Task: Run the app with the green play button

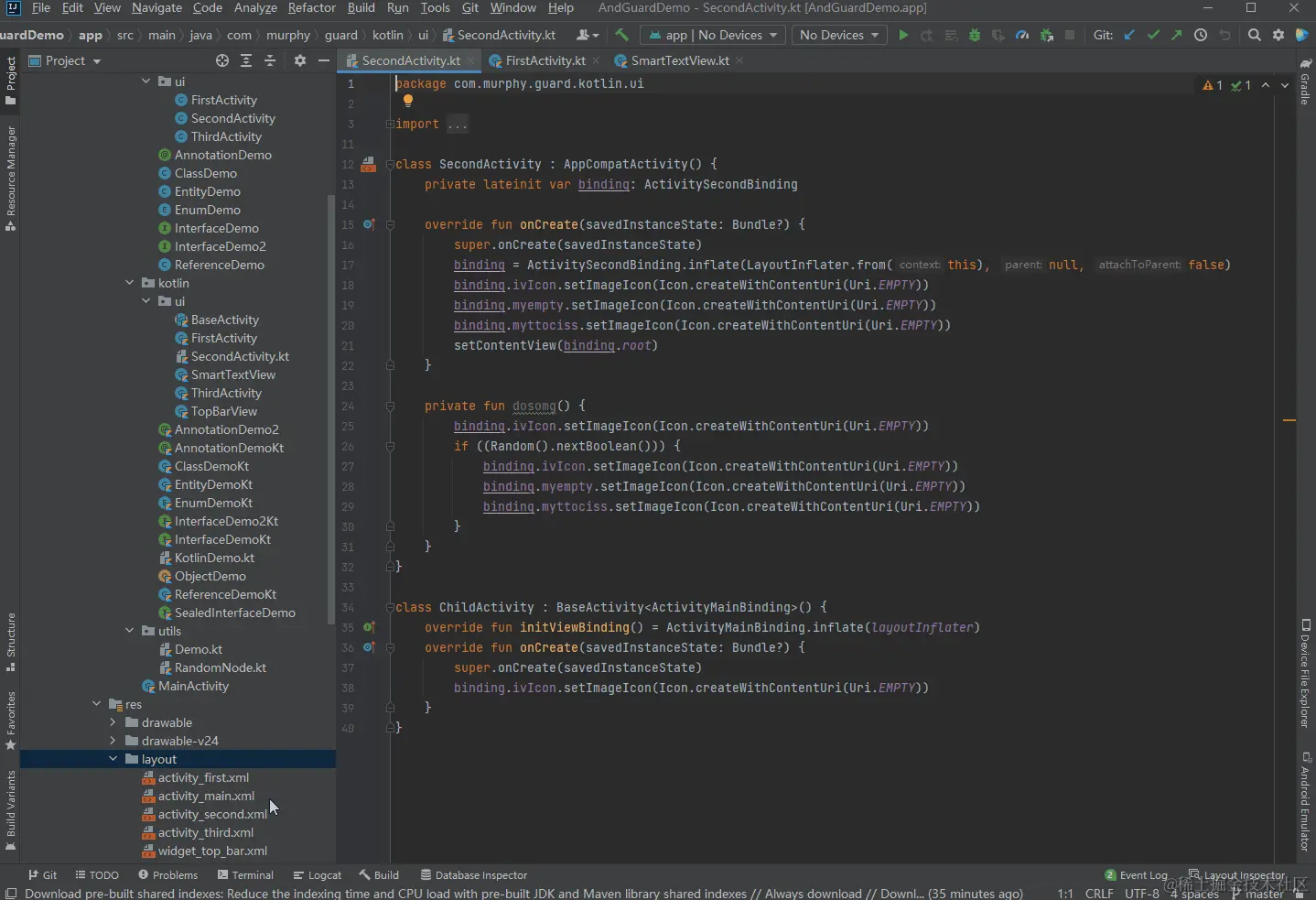Action: click(x=903, y=35)
